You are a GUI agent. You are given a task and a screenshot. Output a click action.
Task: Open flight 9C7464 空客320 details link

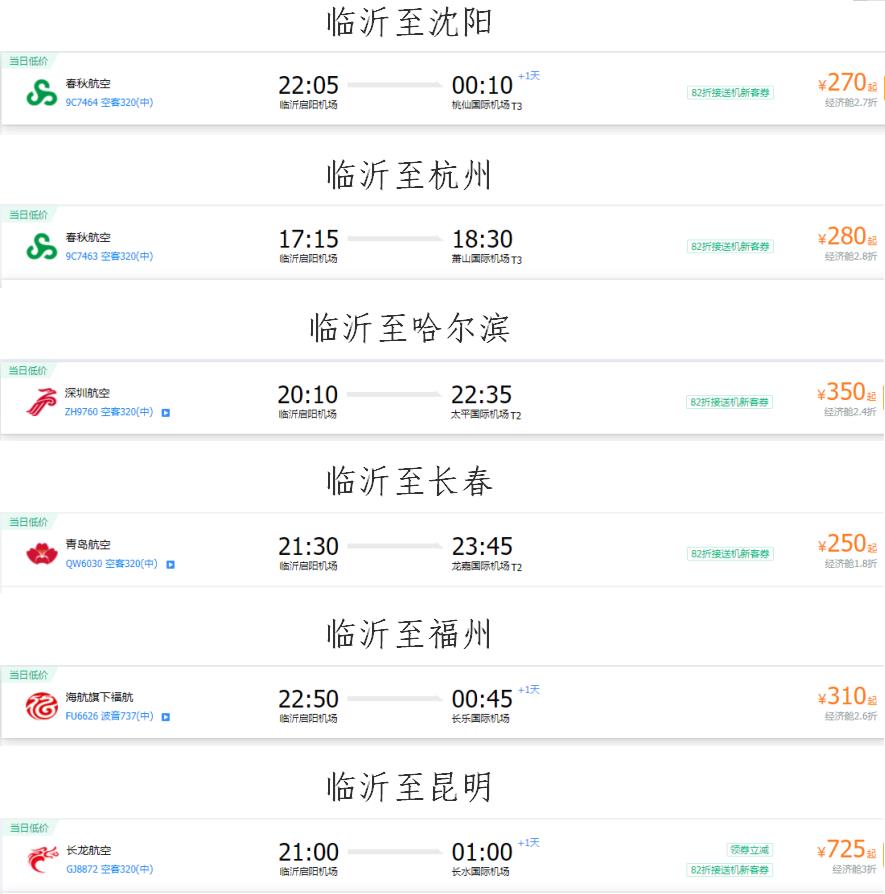click(109, 103)
